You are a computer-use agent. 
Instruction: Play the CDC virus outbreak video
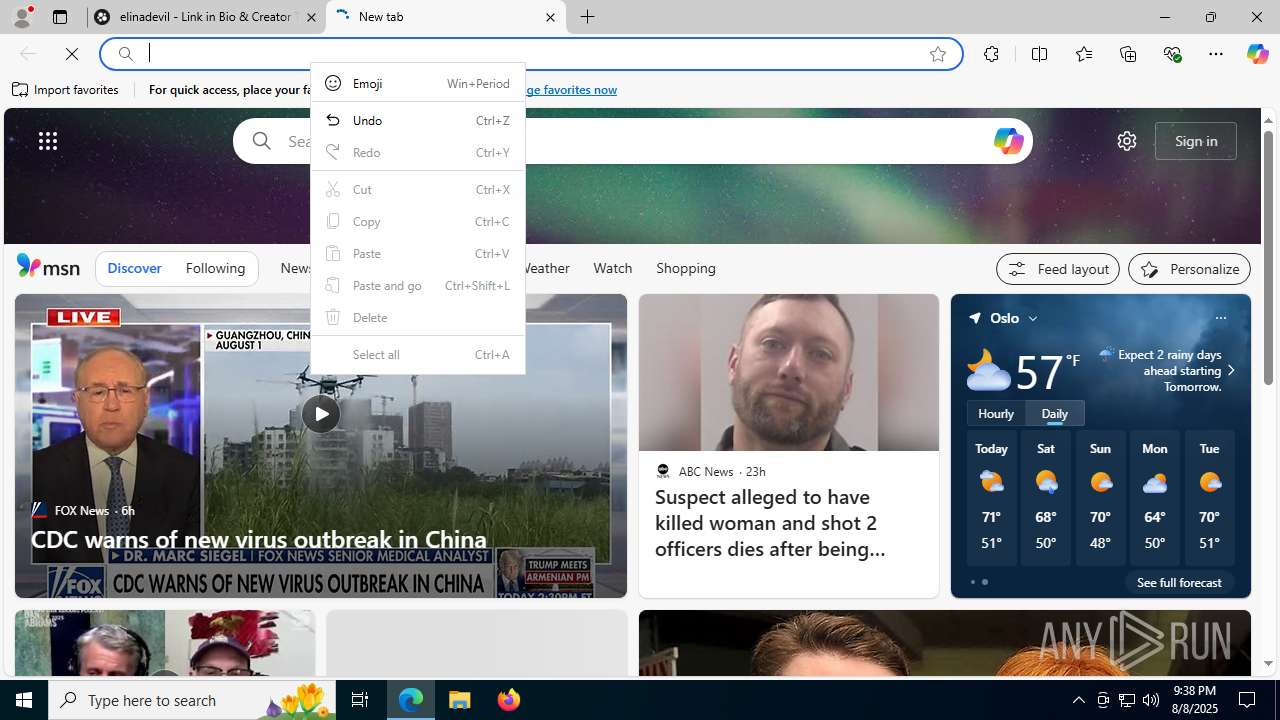[x=320, y=413]
